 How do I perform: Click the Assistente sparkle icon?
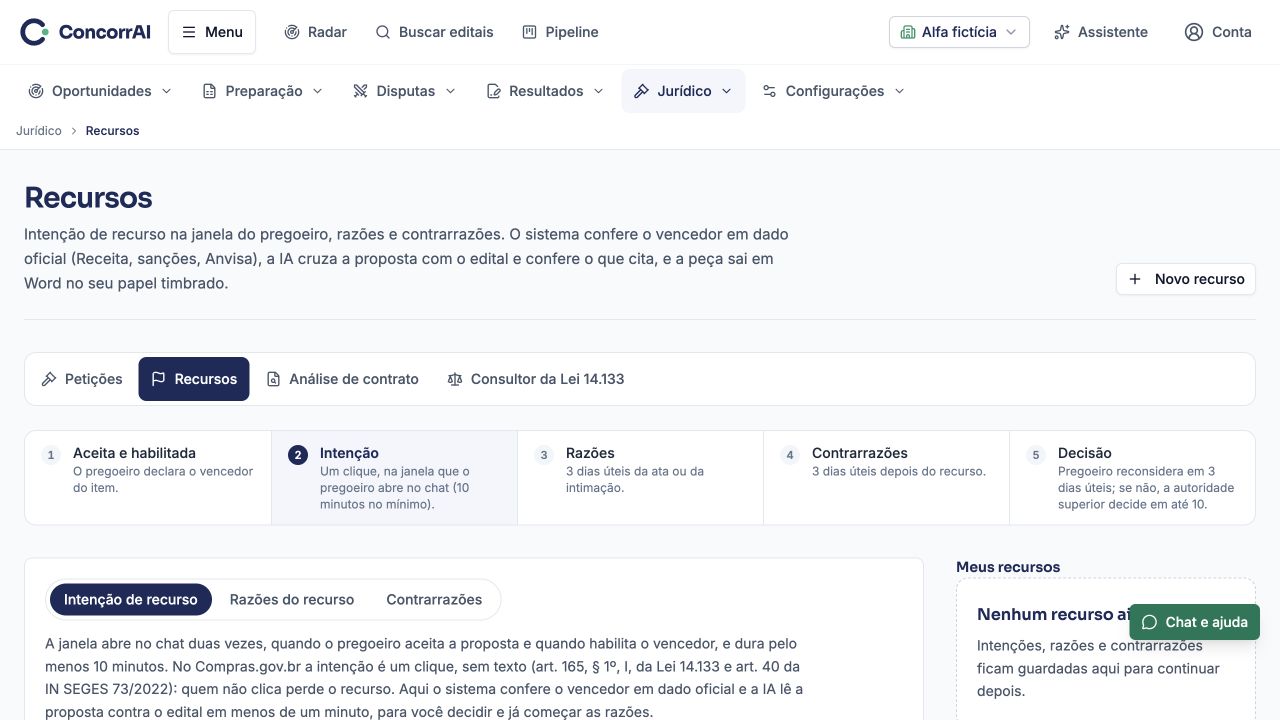click(x=1062, y=32)
